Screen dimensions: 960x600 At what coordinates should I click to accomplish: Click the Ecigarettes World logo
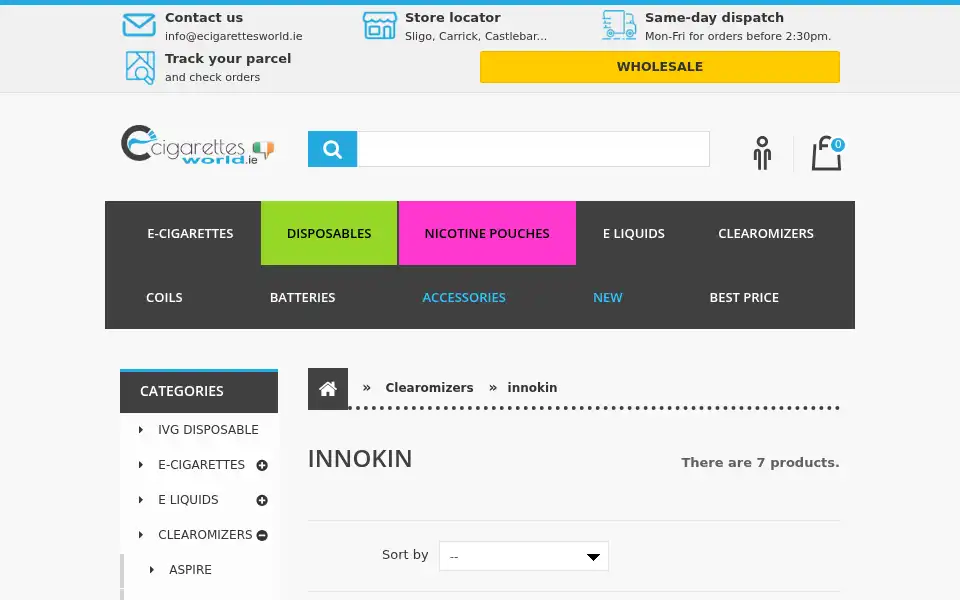click(x=197, y=145)
